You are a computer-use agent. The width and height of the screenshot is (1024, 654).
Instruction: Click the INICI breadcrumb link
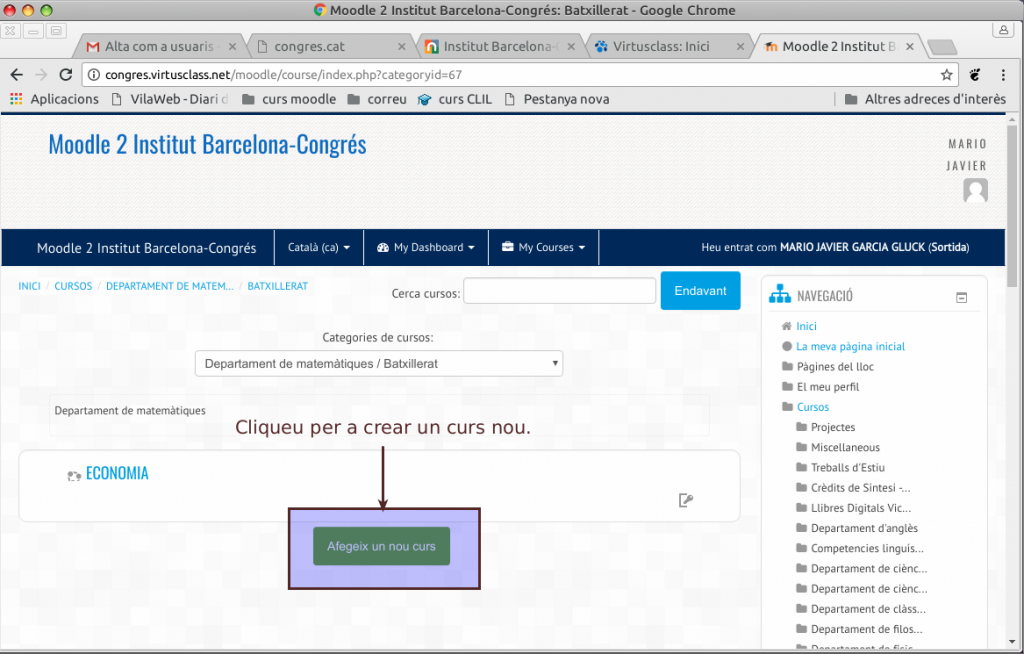click(29, 286)
